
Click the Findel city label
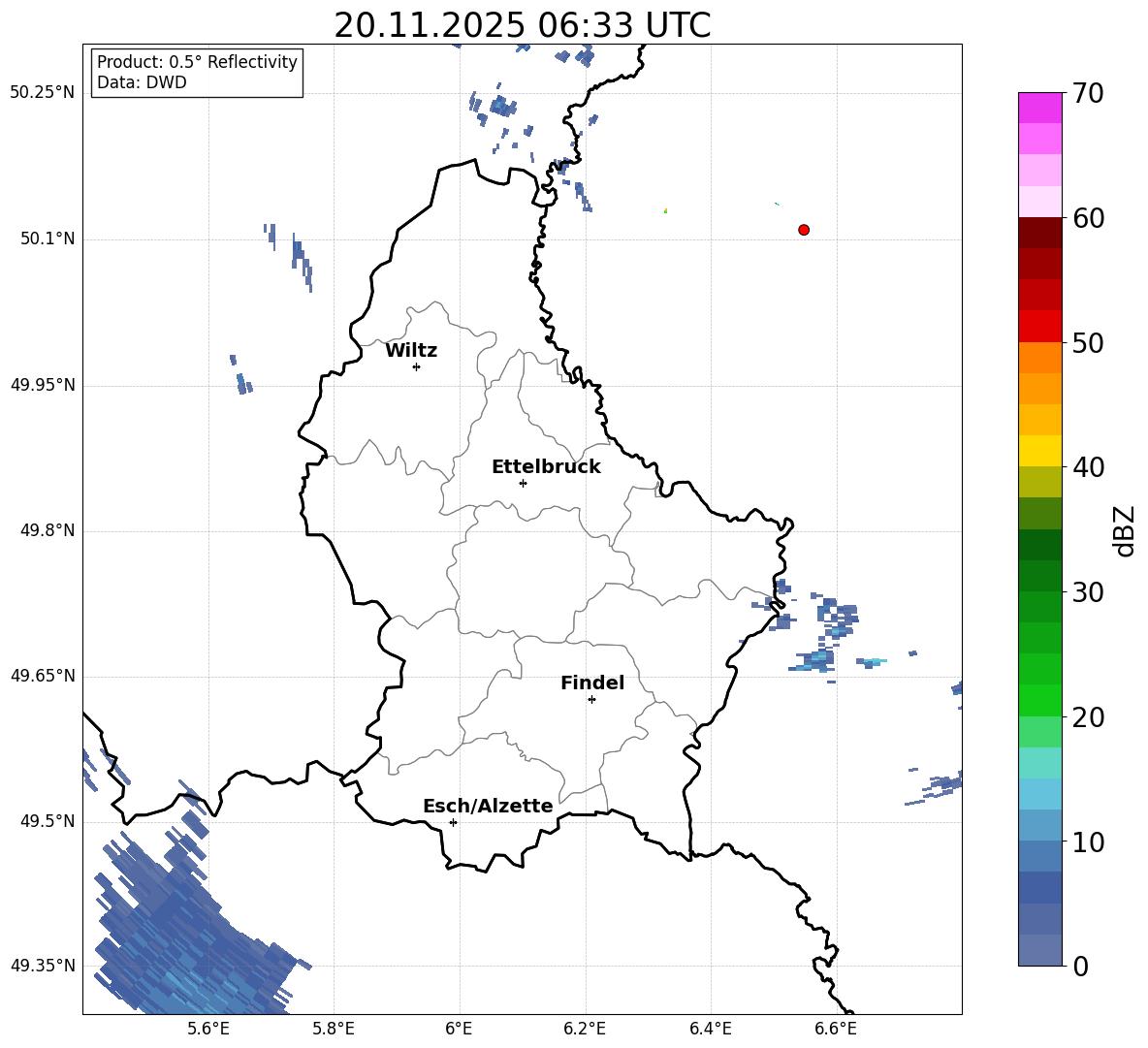click(x=592, y=683)
